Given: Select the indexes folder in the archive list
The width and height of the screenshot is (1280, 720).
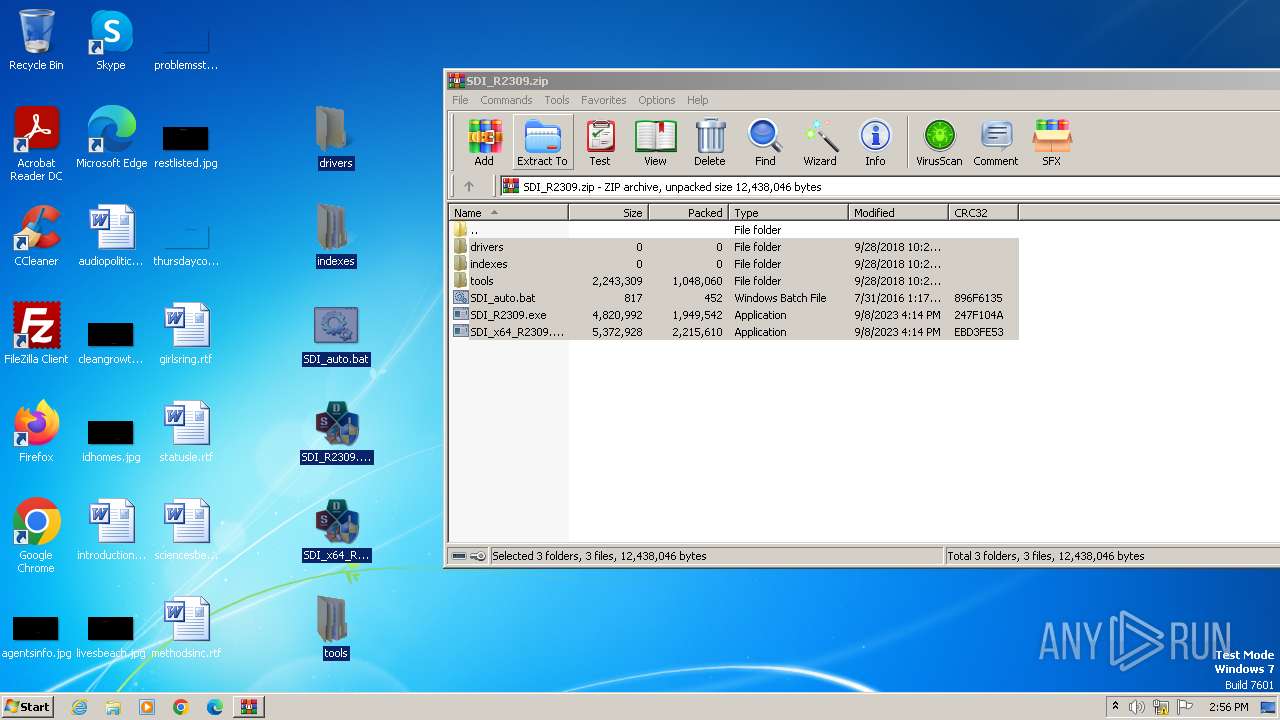Looking at the screenshot, I should (x=734, y=264).
